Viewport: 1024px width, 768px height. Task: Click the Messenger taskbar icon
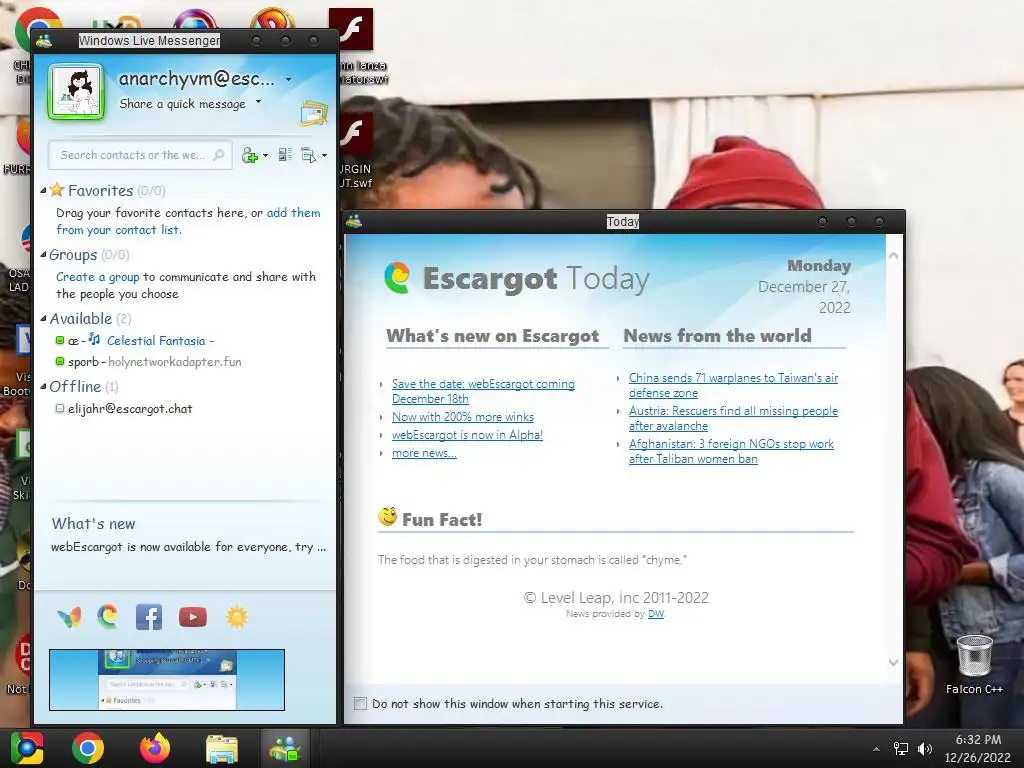pyautogui.click(x=285, y=748)
